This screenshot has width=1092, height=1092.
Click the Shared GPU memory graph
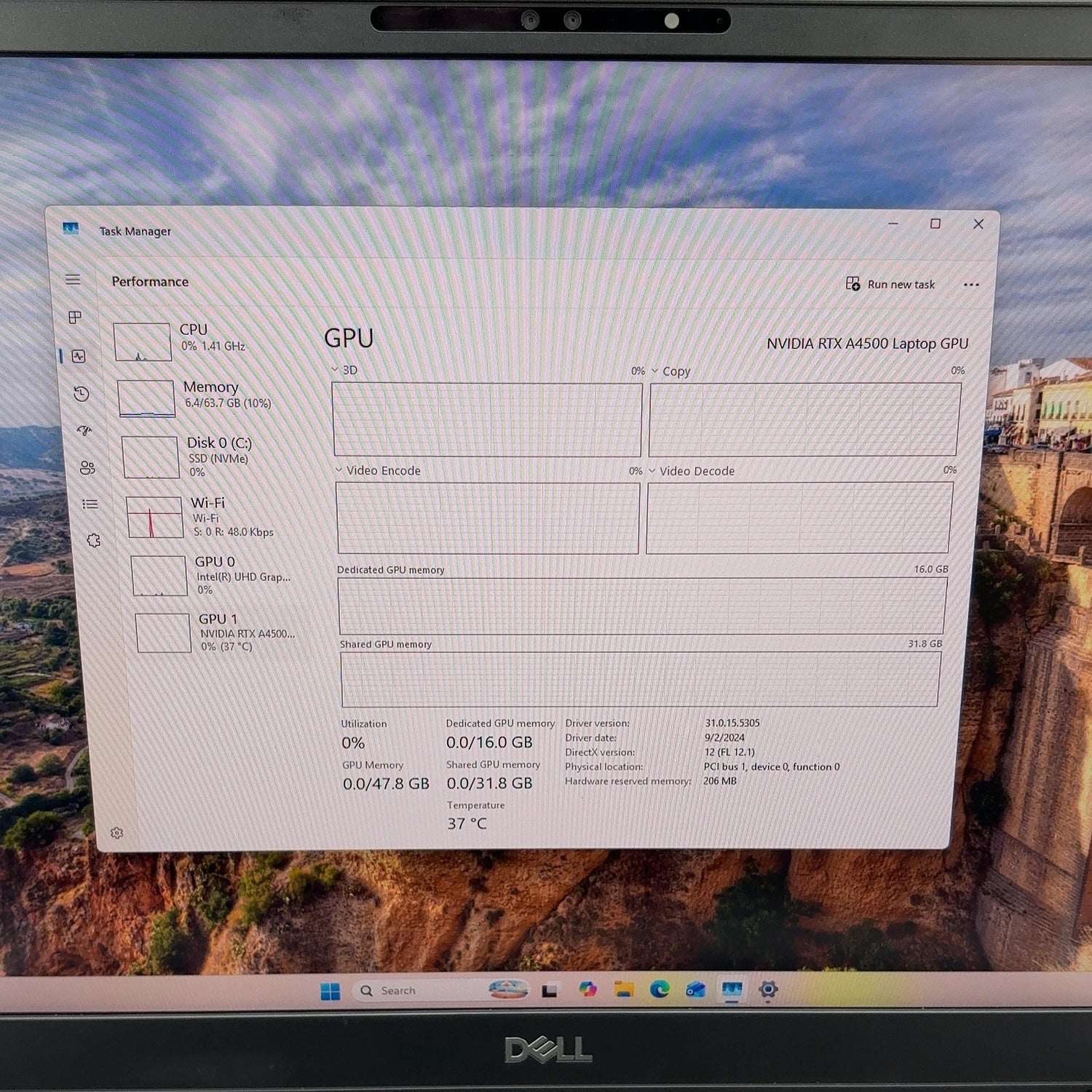coord(640,679)
